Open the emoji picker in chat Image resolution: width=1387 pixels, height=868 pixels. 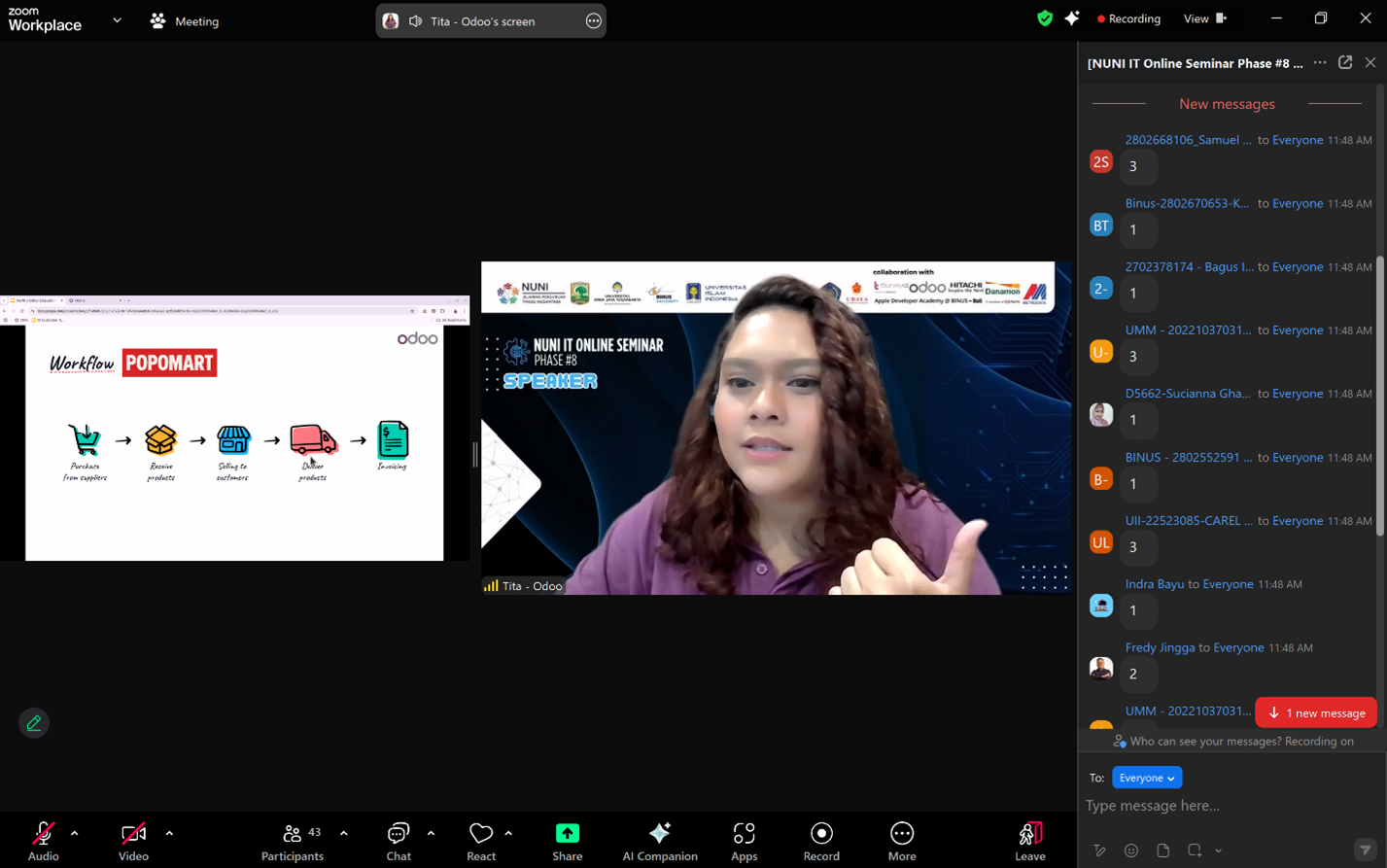pyautogui.click(x=1131, y=851)
